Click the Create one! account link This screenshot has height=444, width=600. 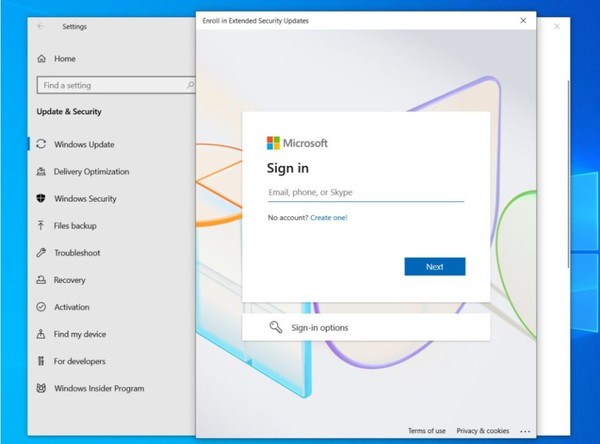coord(329,217)
